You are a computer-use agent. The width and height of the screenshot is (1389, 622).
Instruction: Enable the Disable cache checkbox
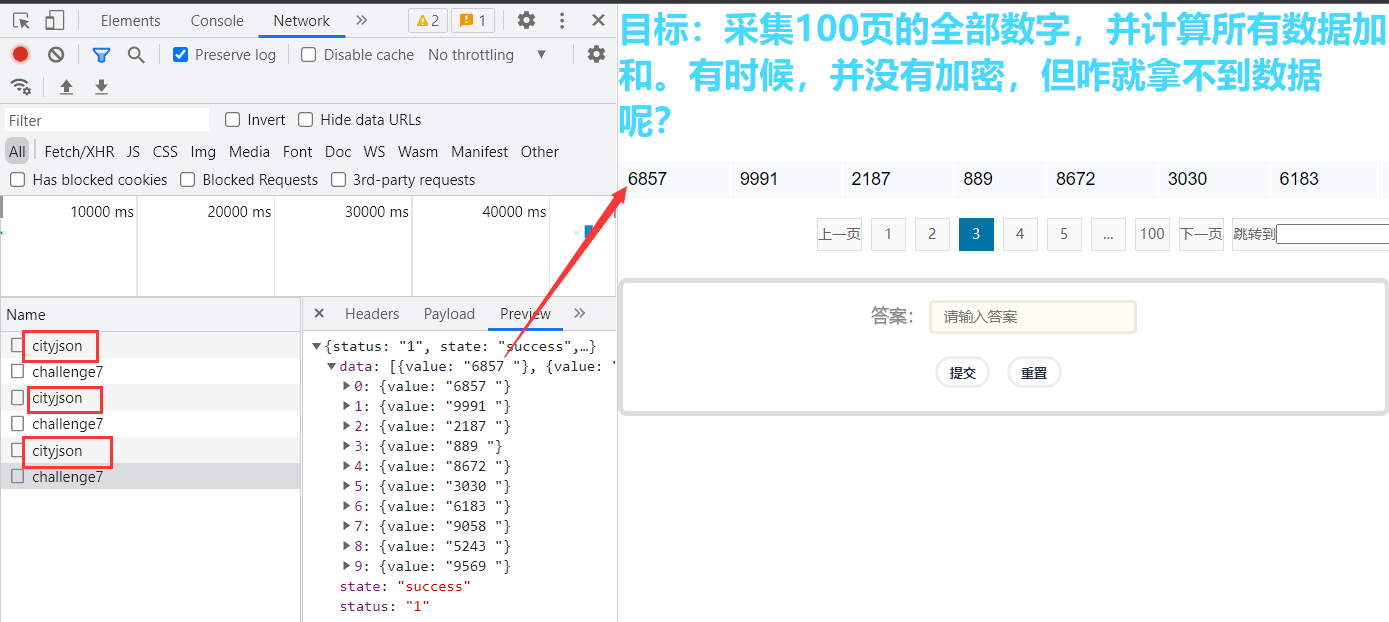(309, 55)
